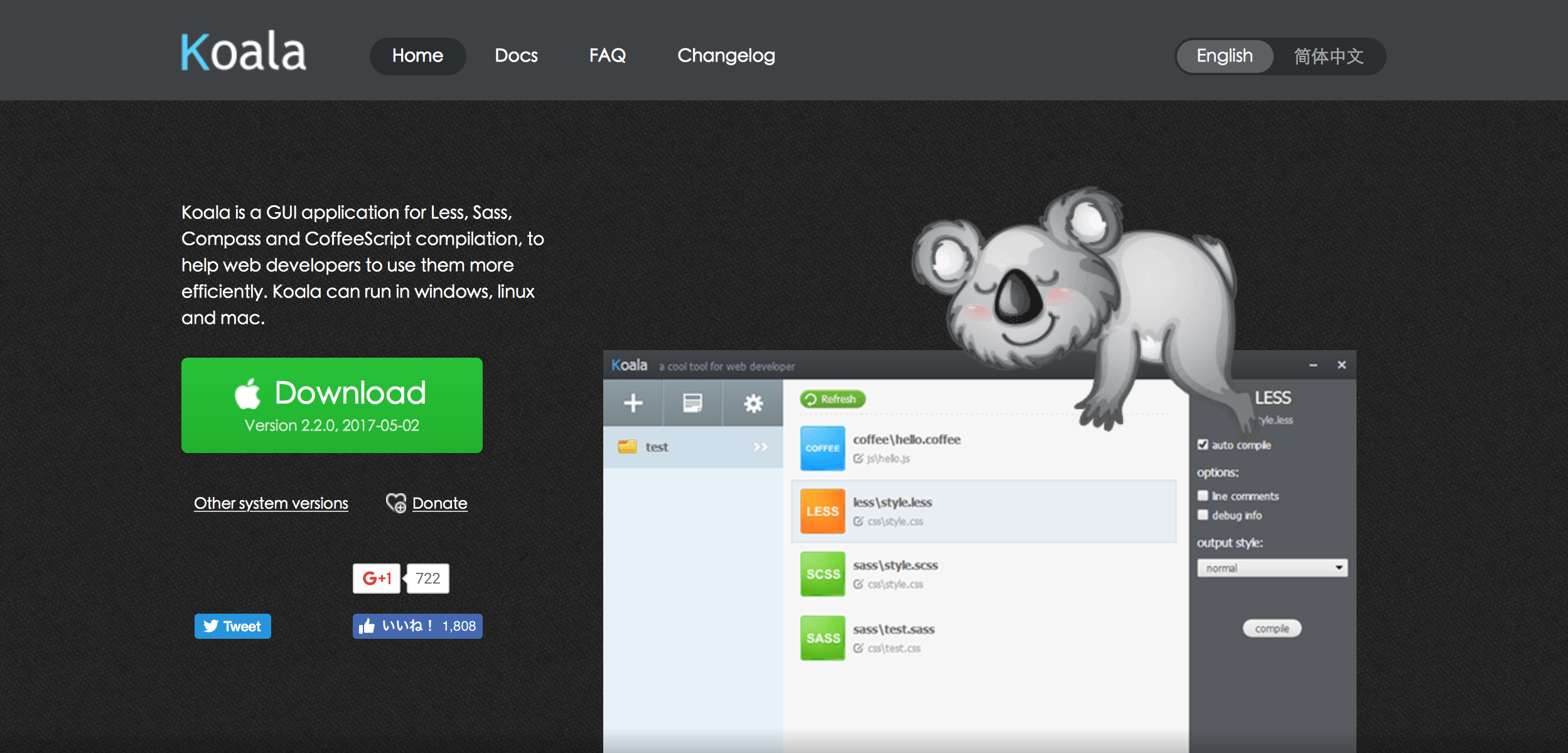Image resolution: width=1568 pixels, height=753 pixels.
Task: Click the Apple icon on Download button
Action: coord(247,393)
